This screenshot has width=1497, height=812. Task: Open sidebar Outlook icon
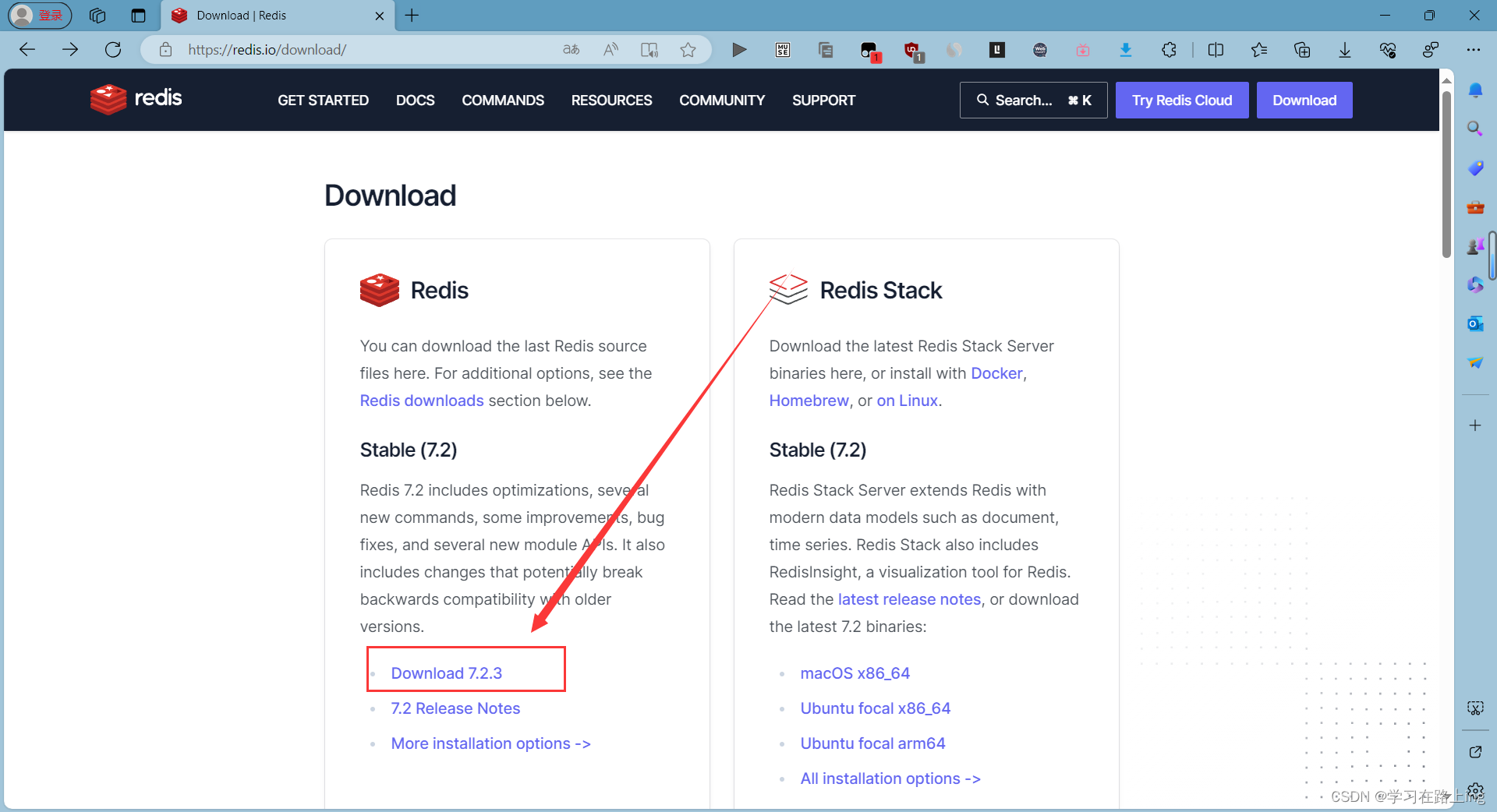click(1475, 323)
